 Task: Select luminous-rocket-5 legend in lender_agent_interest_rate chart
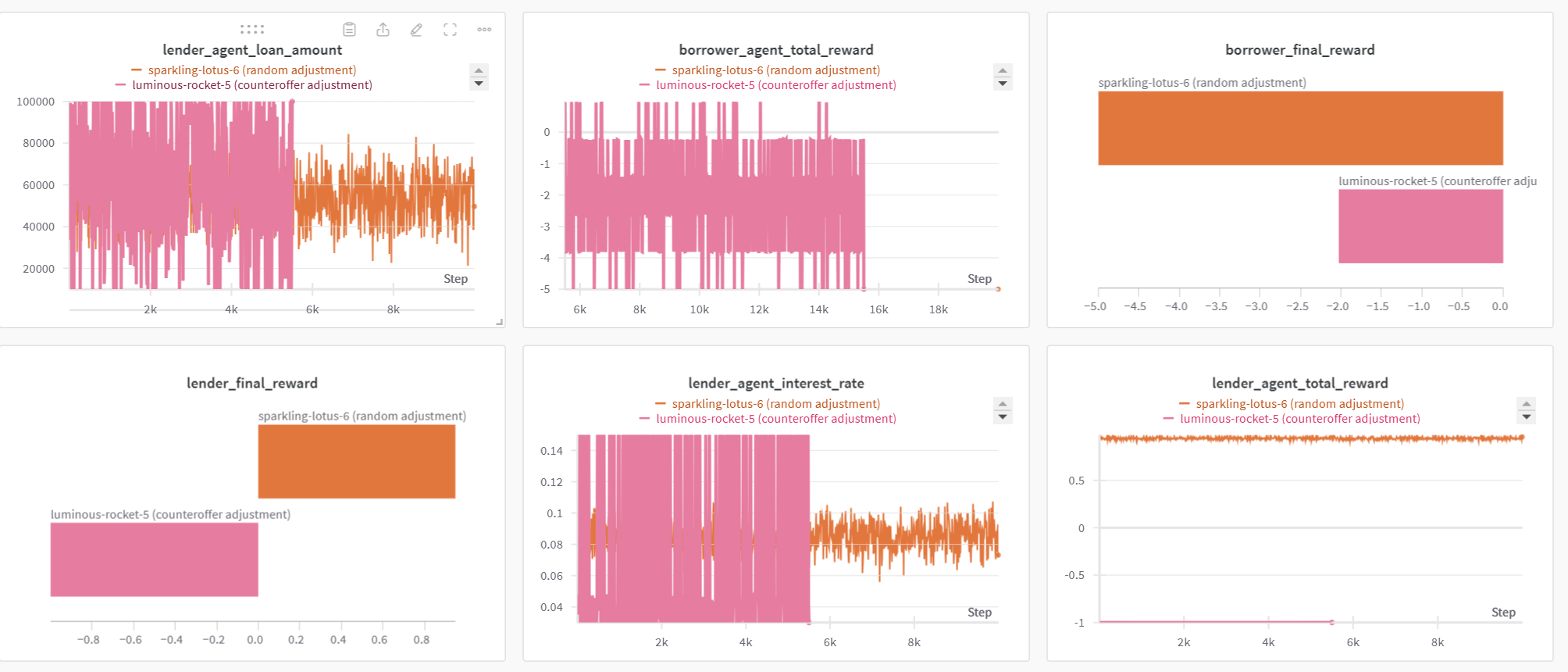pos(768,419)
